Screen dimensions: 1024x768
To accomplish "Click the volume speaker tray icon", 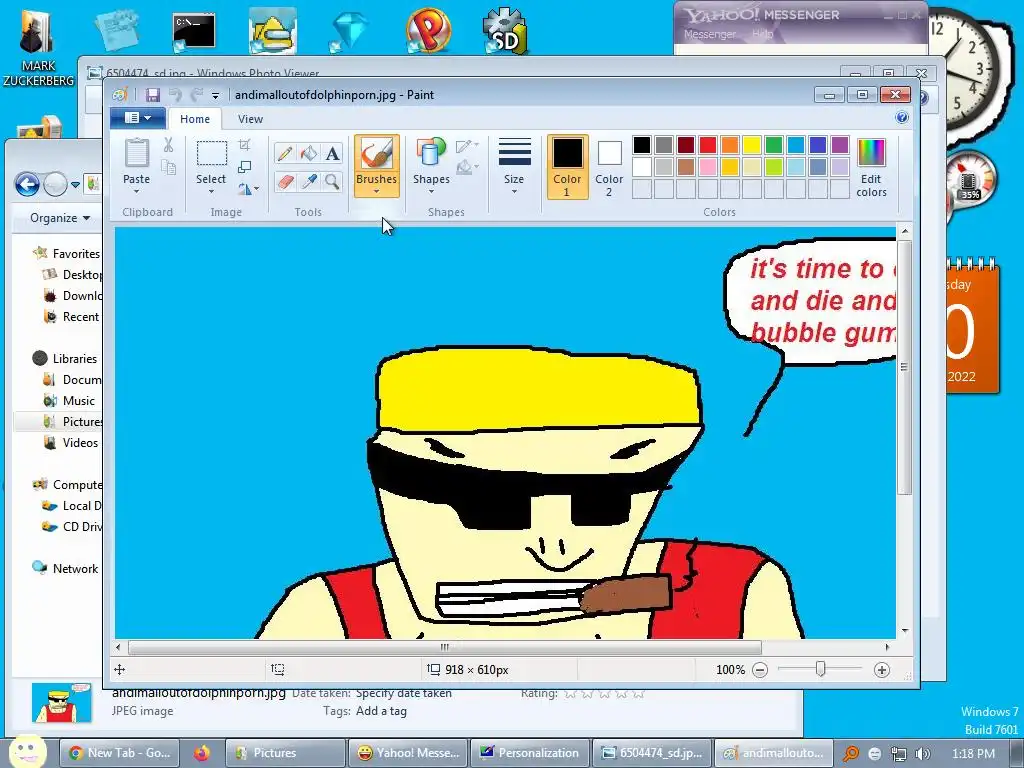I will coord(923,754).
